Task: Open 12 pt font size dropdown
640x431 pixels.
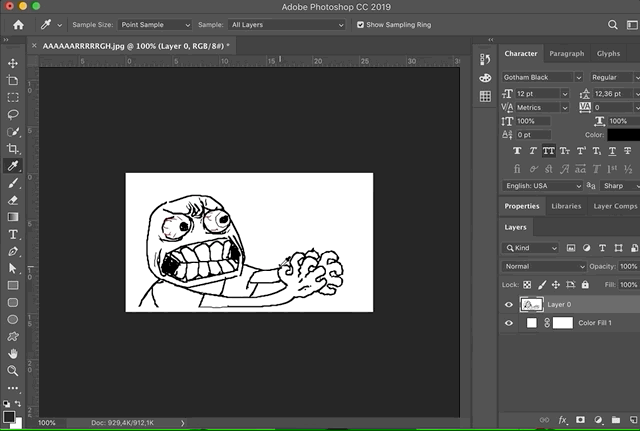Action: point(542,94)
